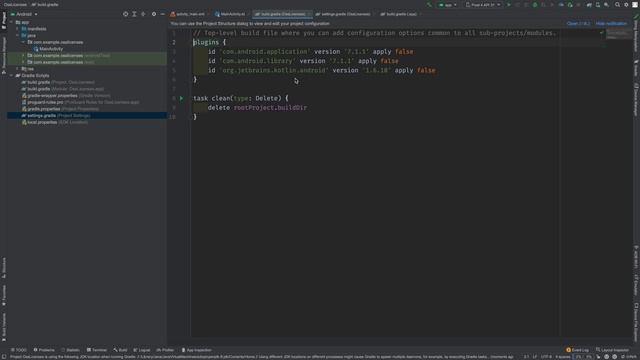Click the debug app bug icon

click(x=535, y=5)
